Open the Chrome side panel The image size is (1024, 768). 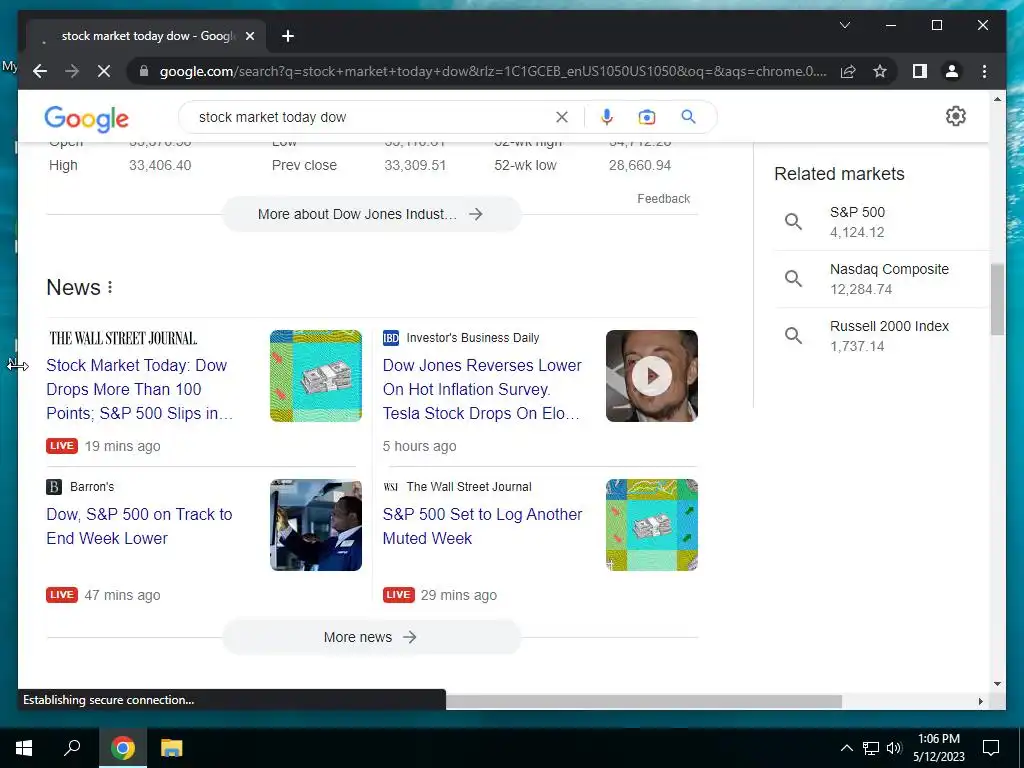920,71
